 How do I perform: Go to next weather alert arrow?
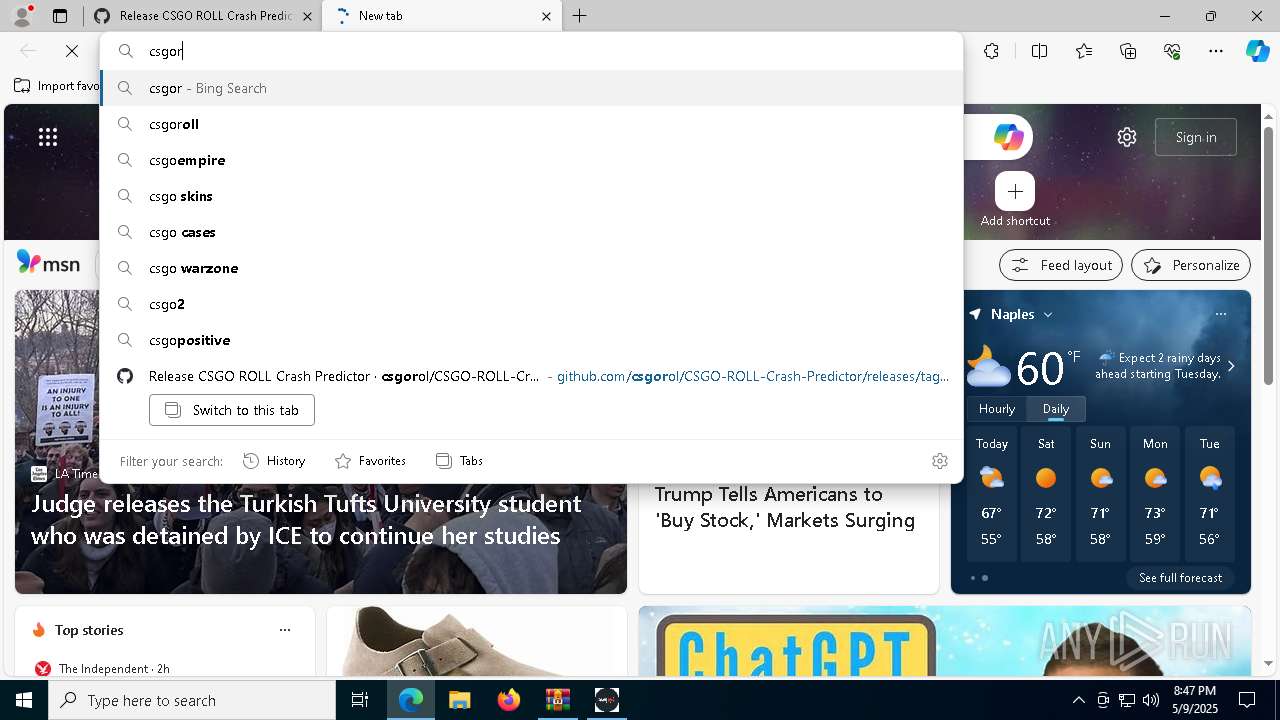pos(1231,366)
